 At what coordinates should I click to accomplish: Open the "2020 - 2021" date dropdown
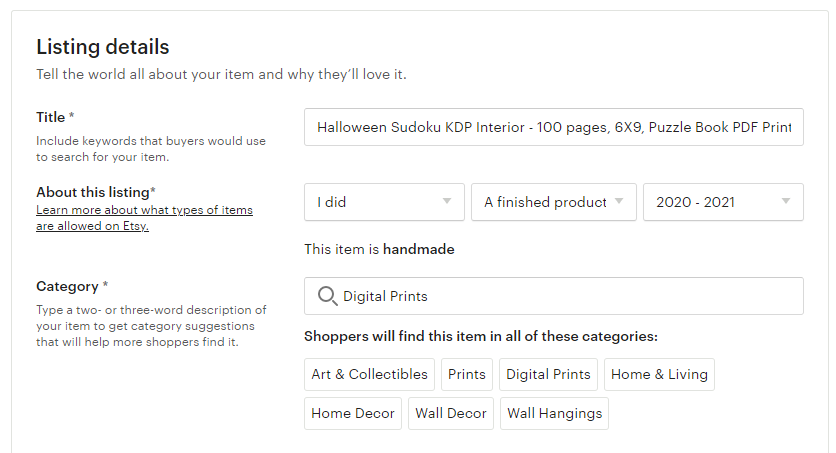pyautogui.click(x=723, y=202)
